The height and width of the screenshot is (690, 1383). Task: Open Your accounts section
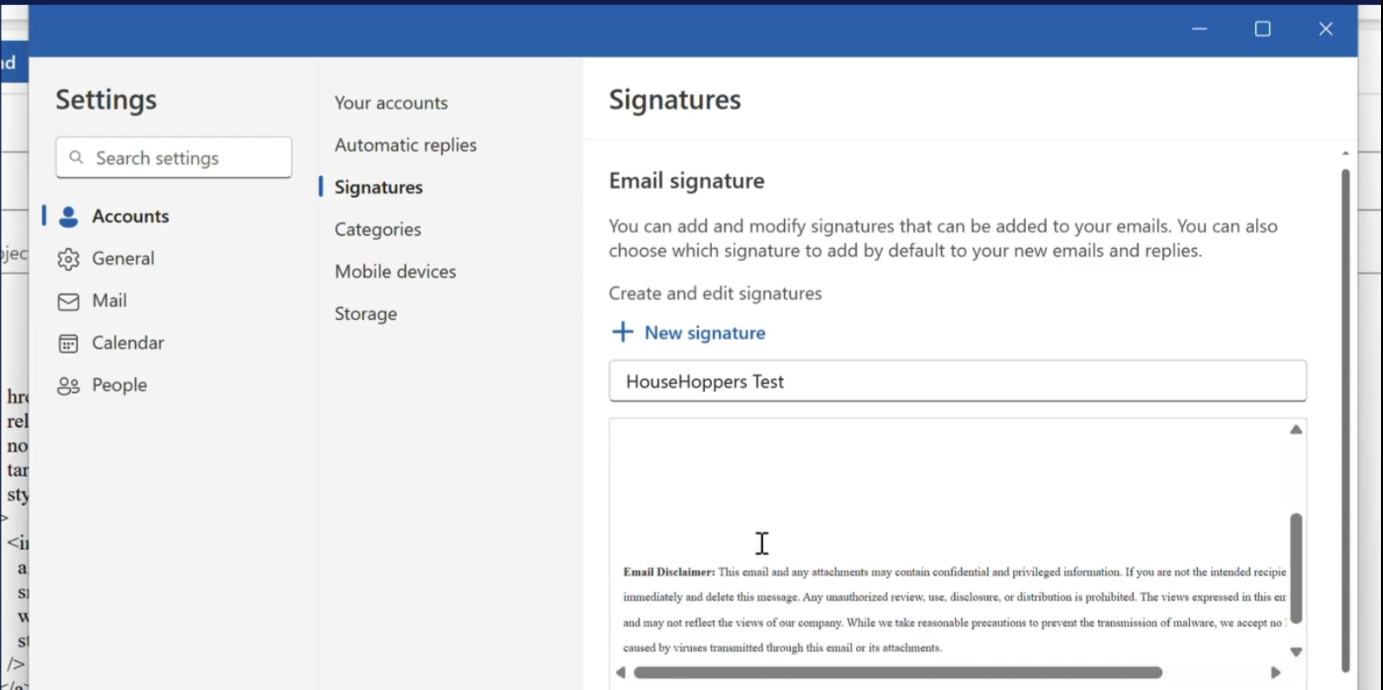tap(391, 103)
